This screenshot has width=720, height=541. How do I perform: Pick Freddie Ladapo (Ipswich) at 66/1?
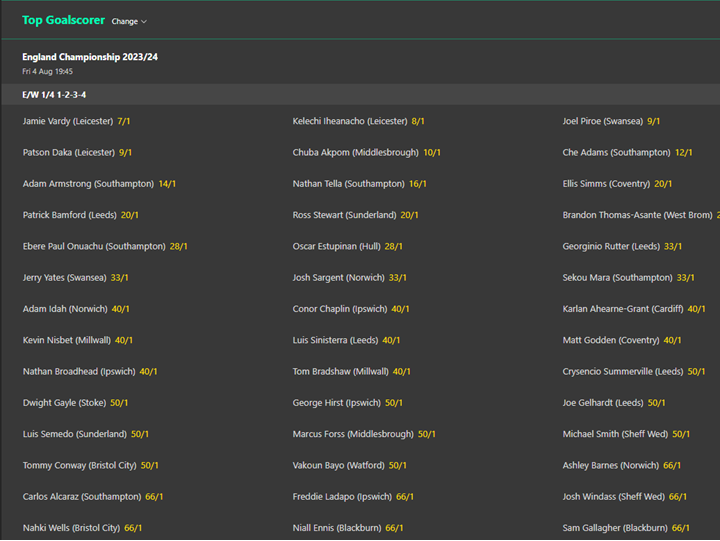tap(353, 496)
